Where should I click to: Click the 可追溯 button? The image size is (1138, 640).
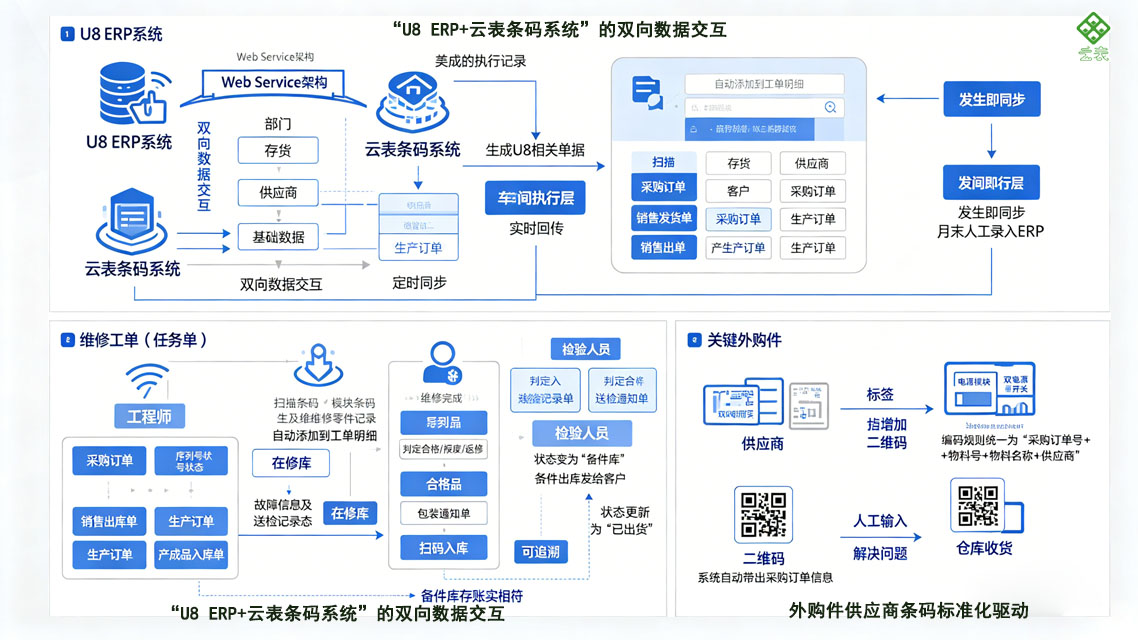click(541, 551)
